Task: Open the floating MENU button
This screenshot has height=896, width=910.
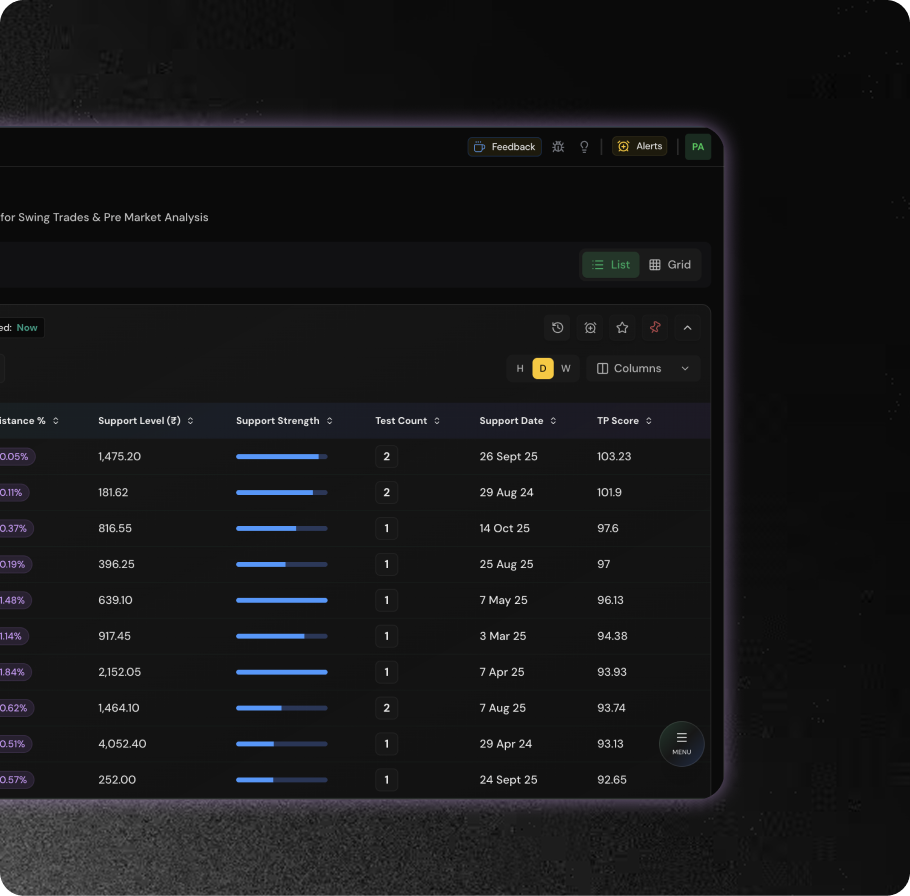Action: 681,744
